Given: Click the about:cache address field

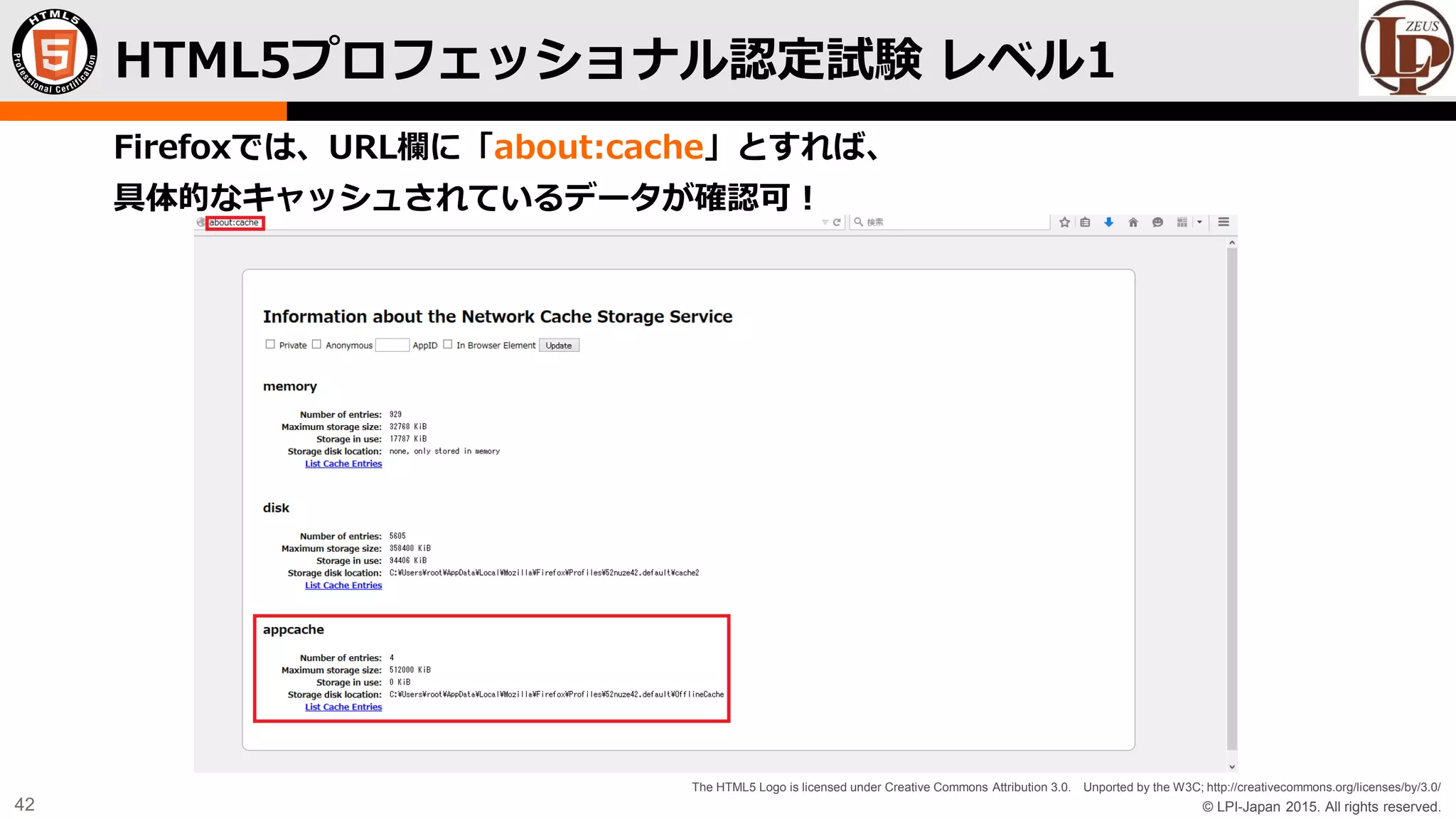Looking at the screenshot, I should tap(235, 223).
